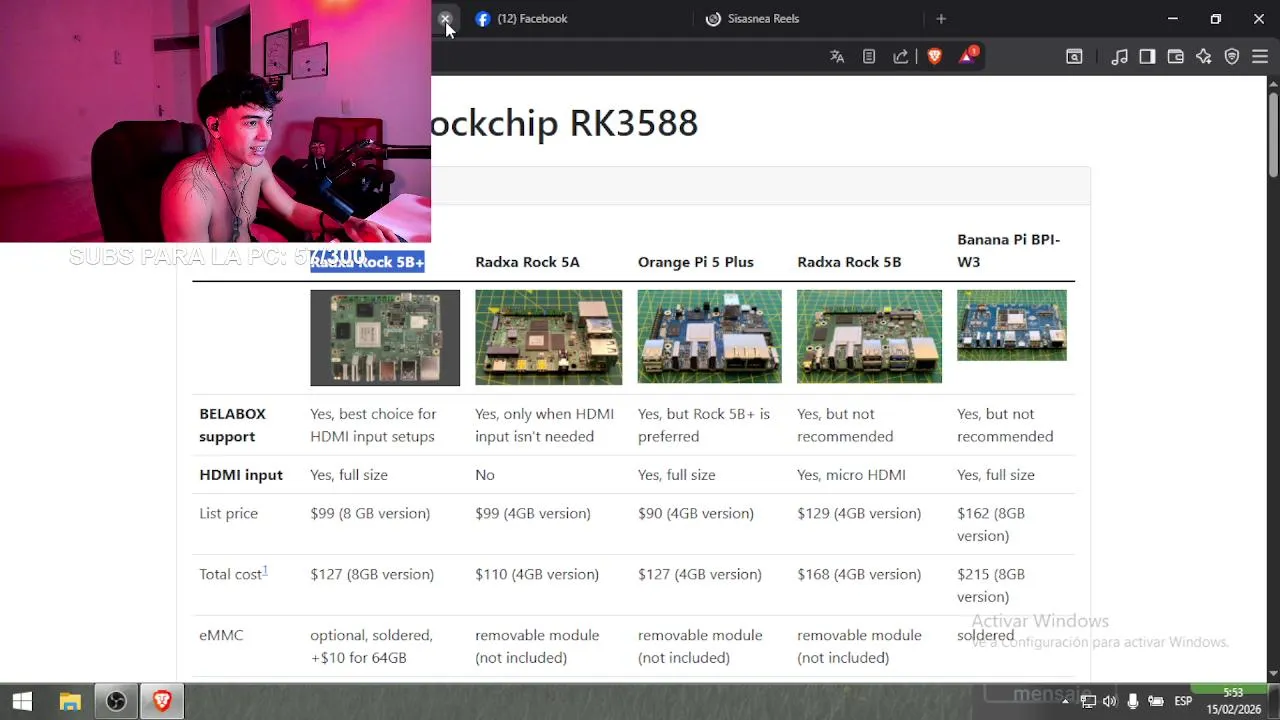Click '$168 (4GB version)' total cost cell

point(859,574)
